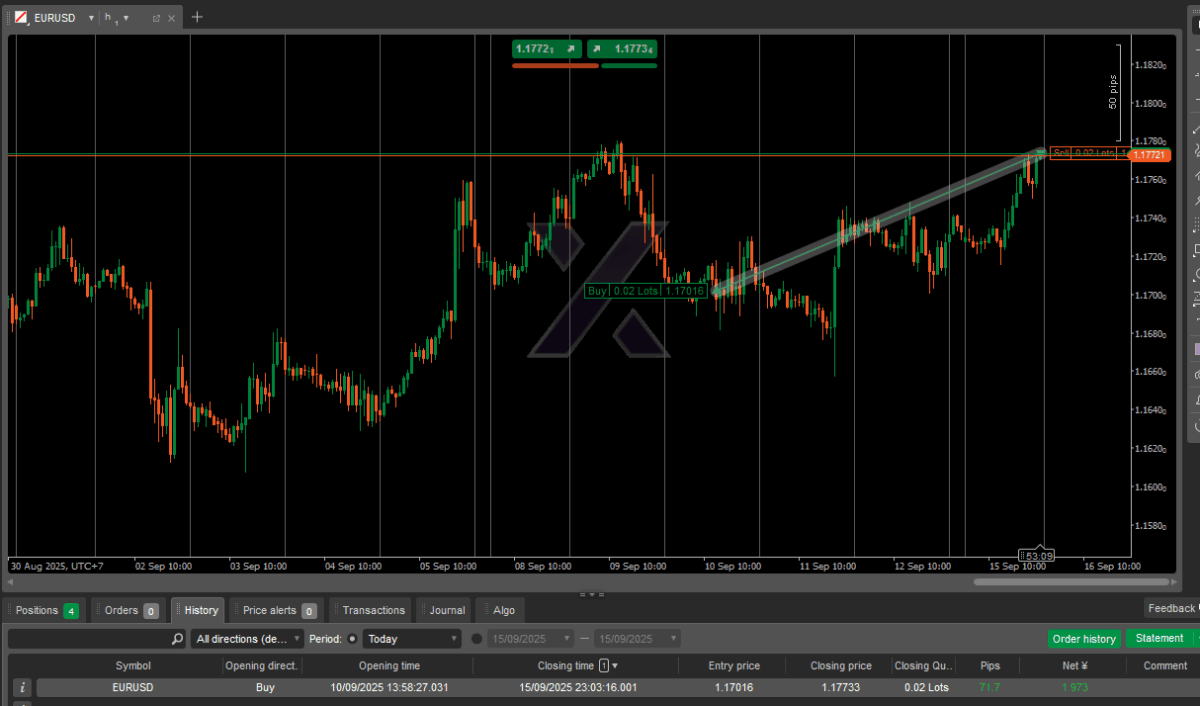Select the Period radio button
The width and height of the screenshot is (1200, 706).
tap(352, 638)
